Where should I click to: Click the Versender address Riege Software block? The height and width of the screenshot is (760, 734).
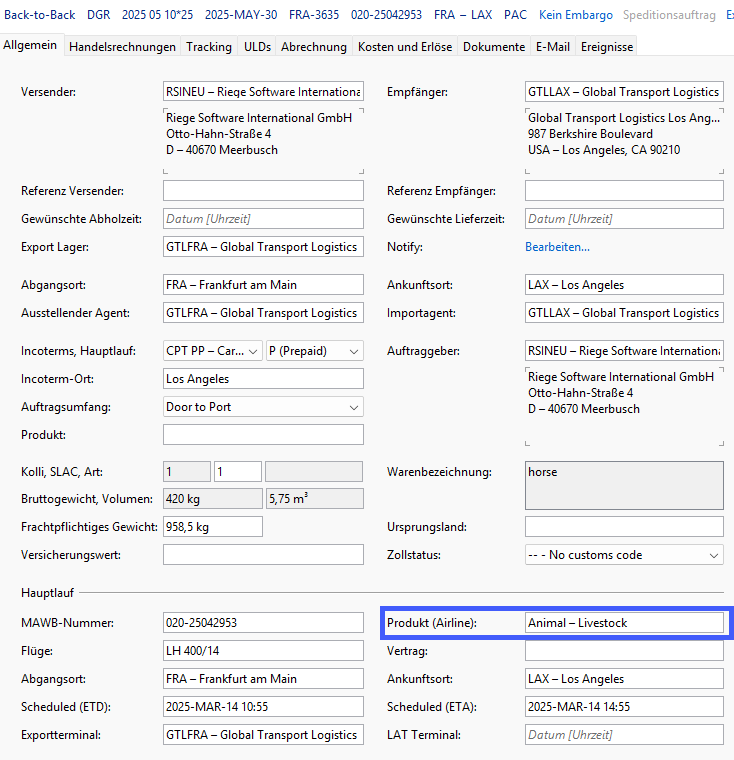263,141
